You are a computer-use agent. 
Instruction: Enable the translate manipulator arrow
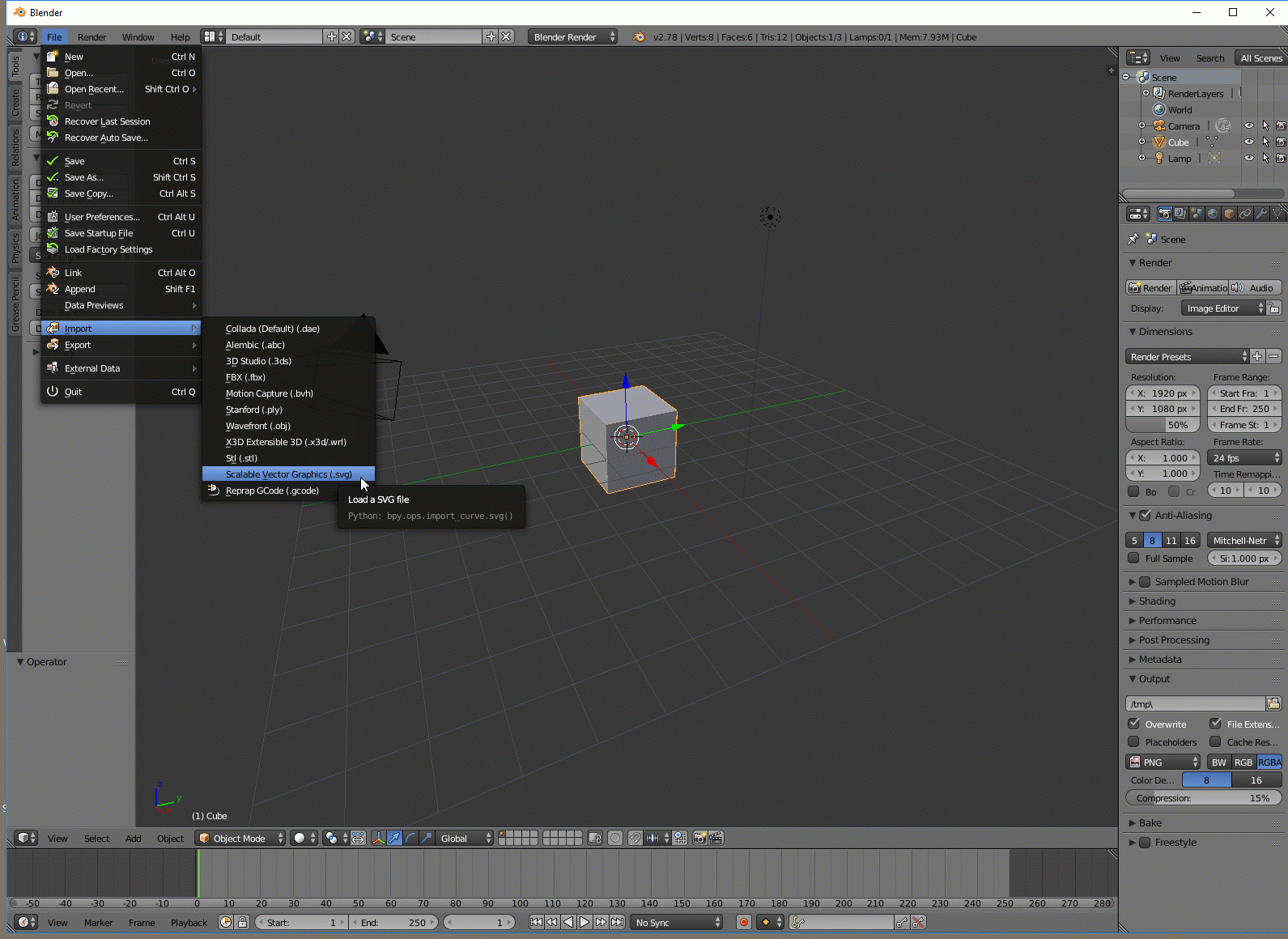click(394, 838)
